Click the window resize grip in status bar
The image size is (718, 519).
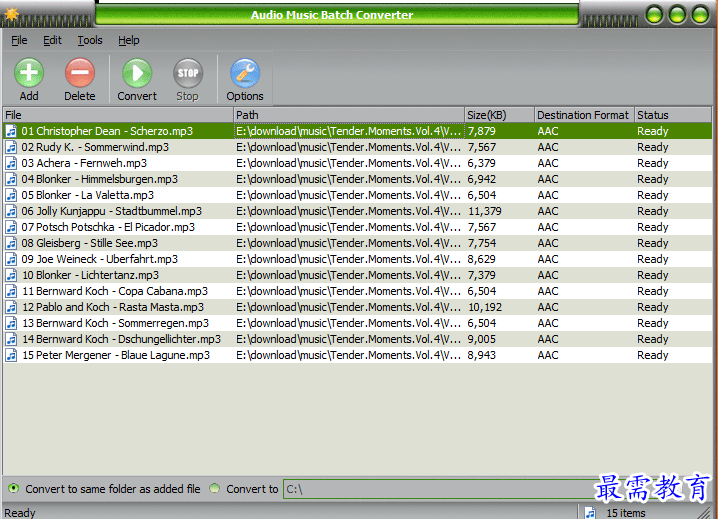[x=704, y=512]
